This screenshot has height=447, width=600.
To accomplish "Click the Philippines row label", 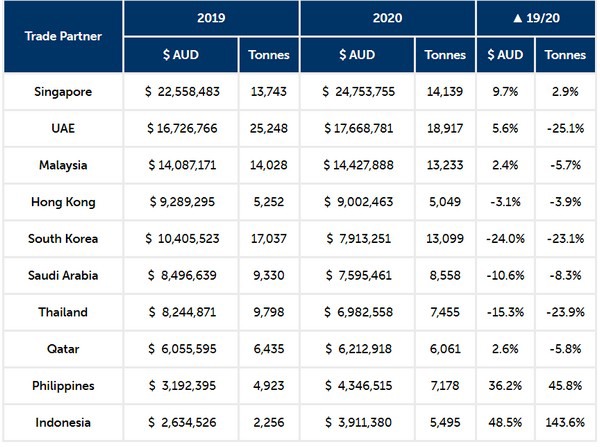I will (63, 386).
